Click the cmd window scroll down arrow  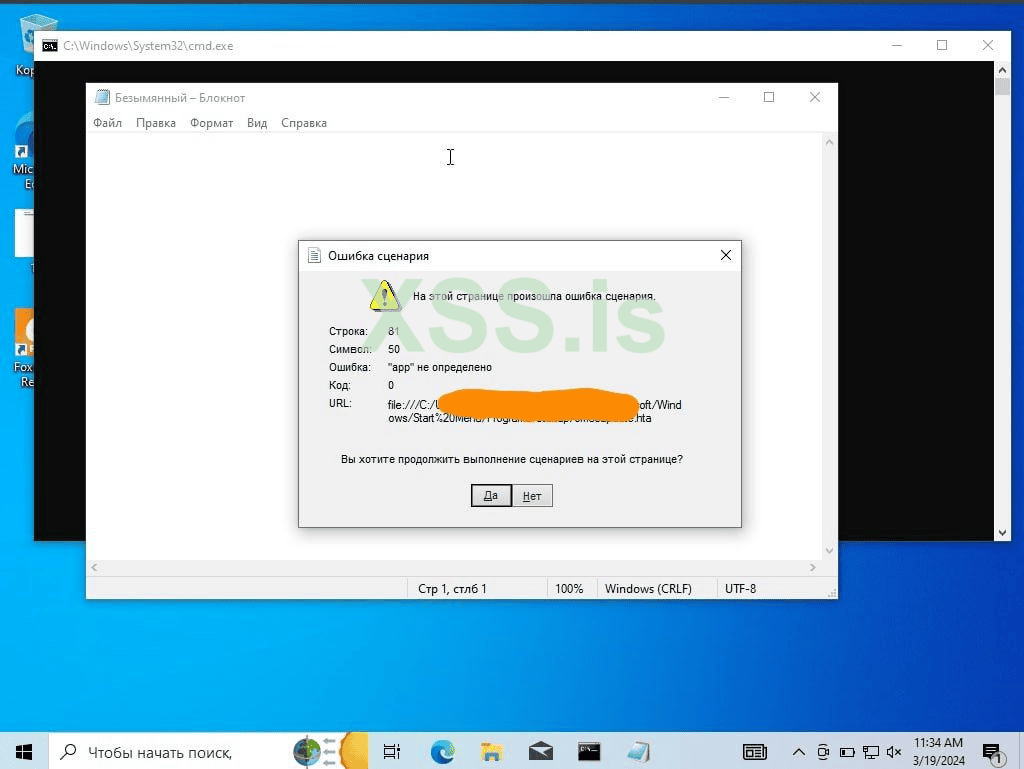[x=1002, y=533]
